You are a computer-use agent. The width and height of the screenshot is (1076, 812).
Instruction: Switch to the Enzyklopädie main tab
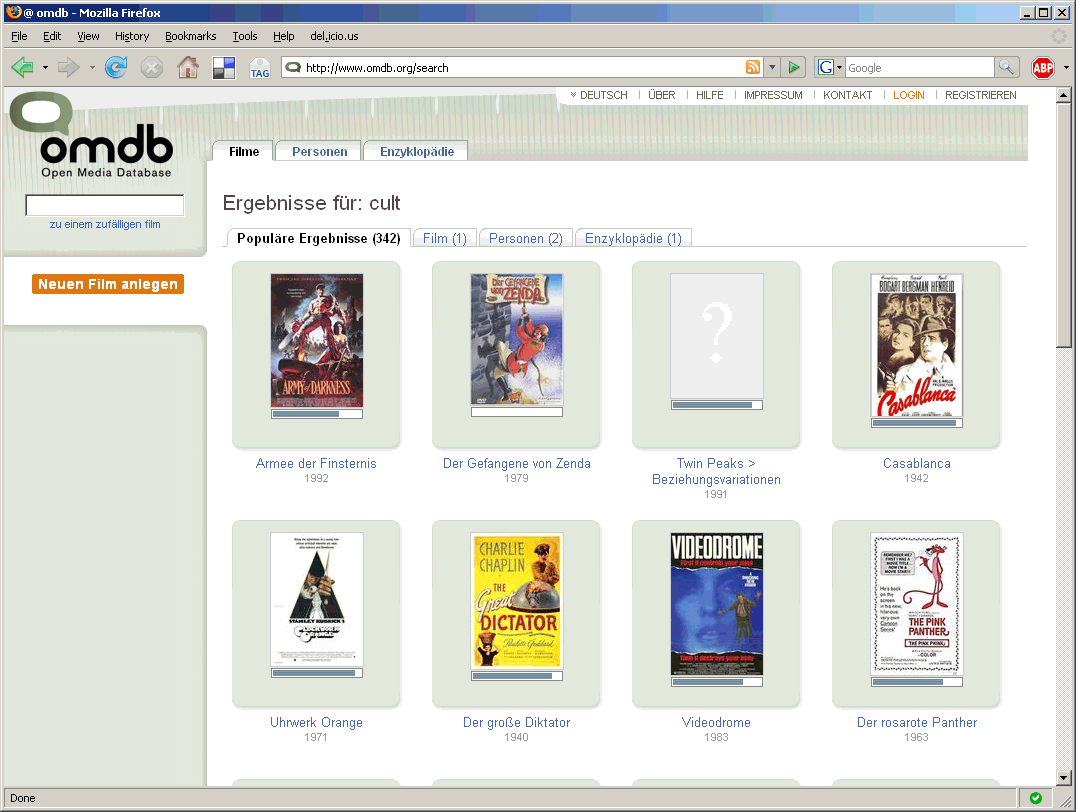(417, 151)
